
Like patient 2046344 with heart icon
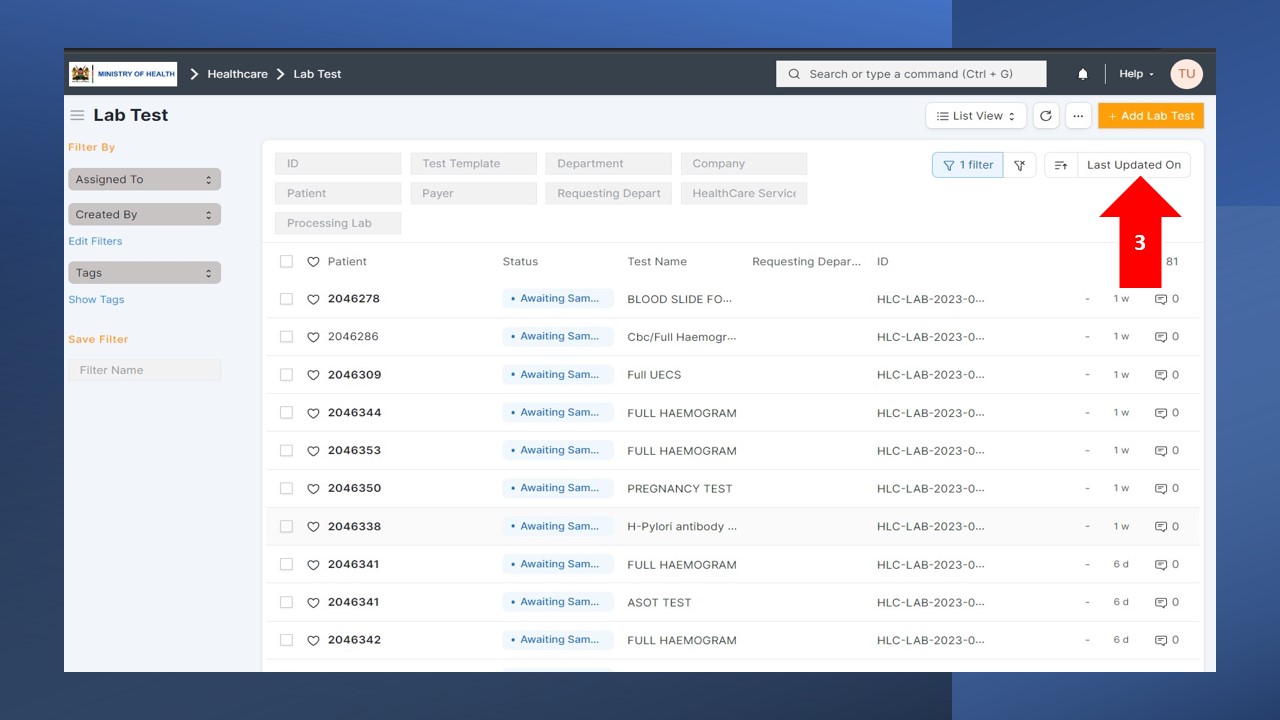(x=313, y=413)
